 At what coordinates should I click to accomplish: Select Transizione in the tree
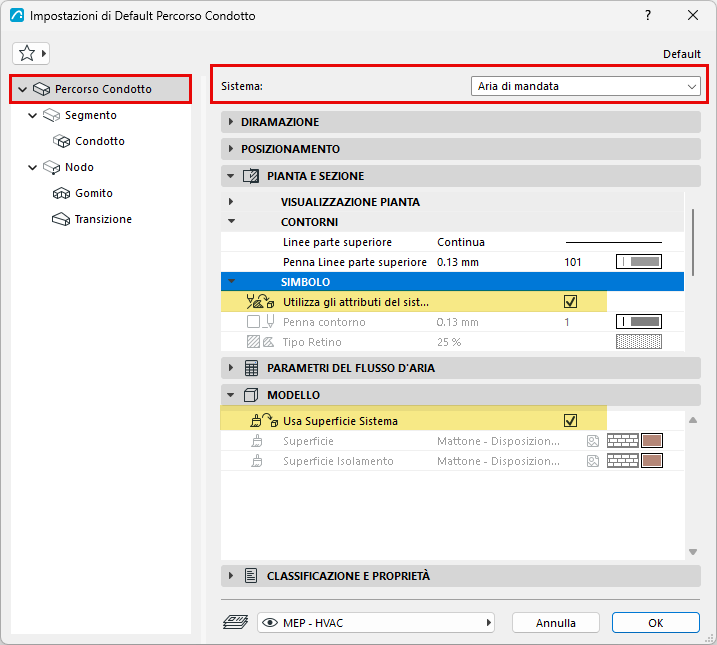pyautogui.click(x=103, y=219)
